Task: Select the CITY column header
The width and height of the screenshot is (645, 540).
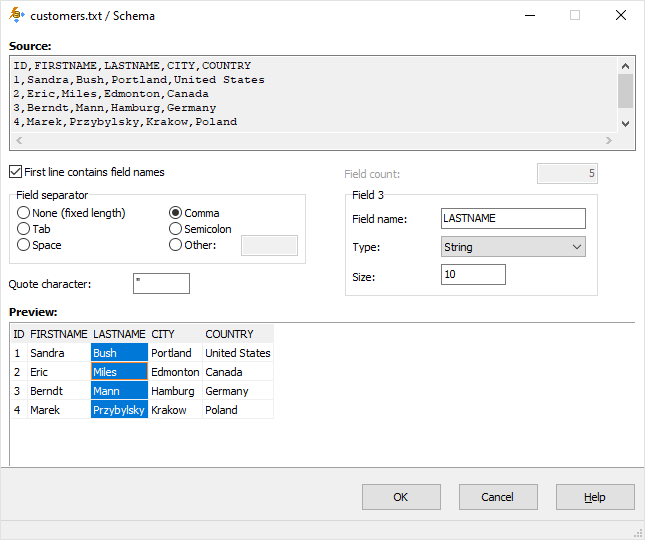Action: point(175,334)
